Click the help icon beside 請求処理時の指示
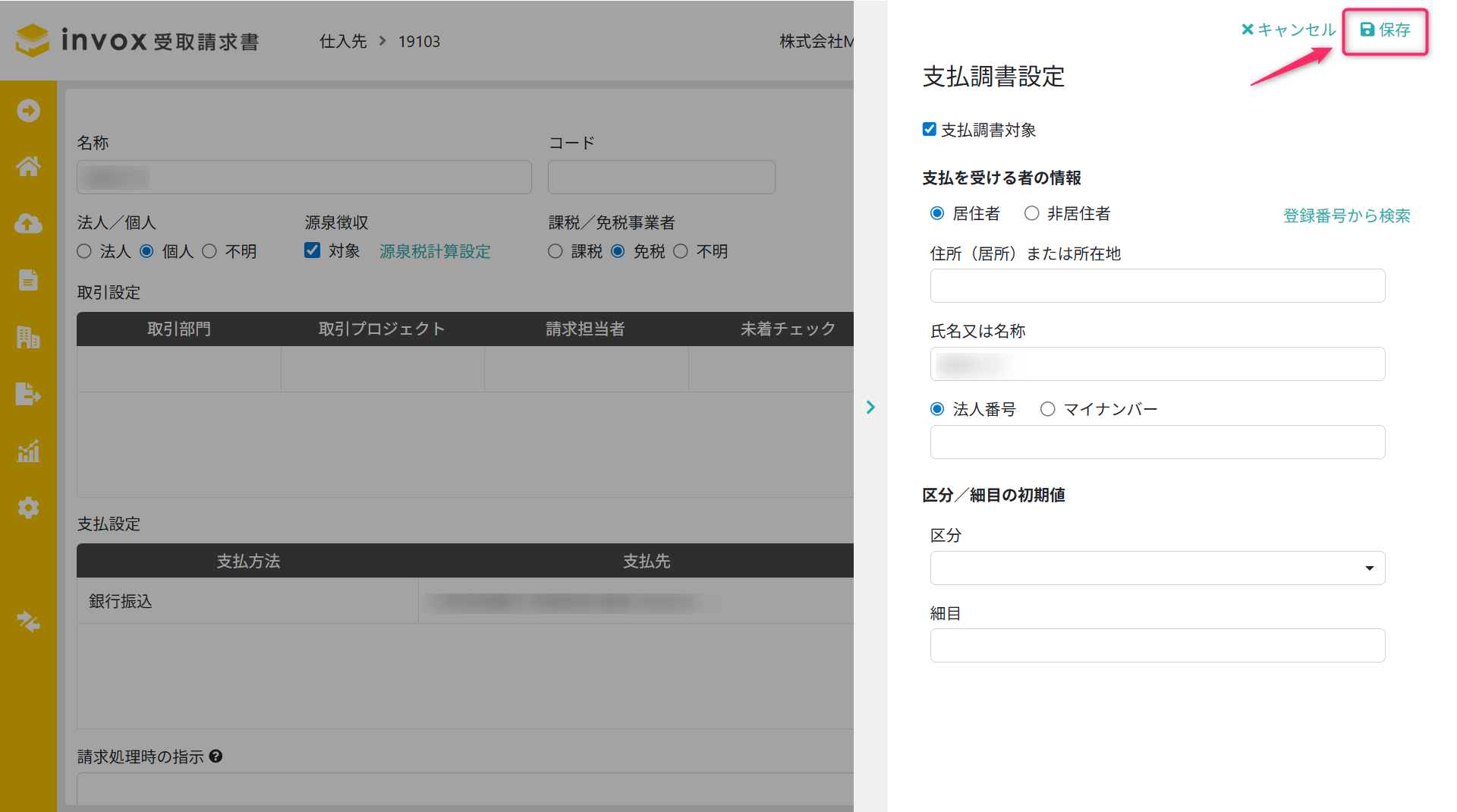This screenshot has height=812, width=1457. point(216,757)
